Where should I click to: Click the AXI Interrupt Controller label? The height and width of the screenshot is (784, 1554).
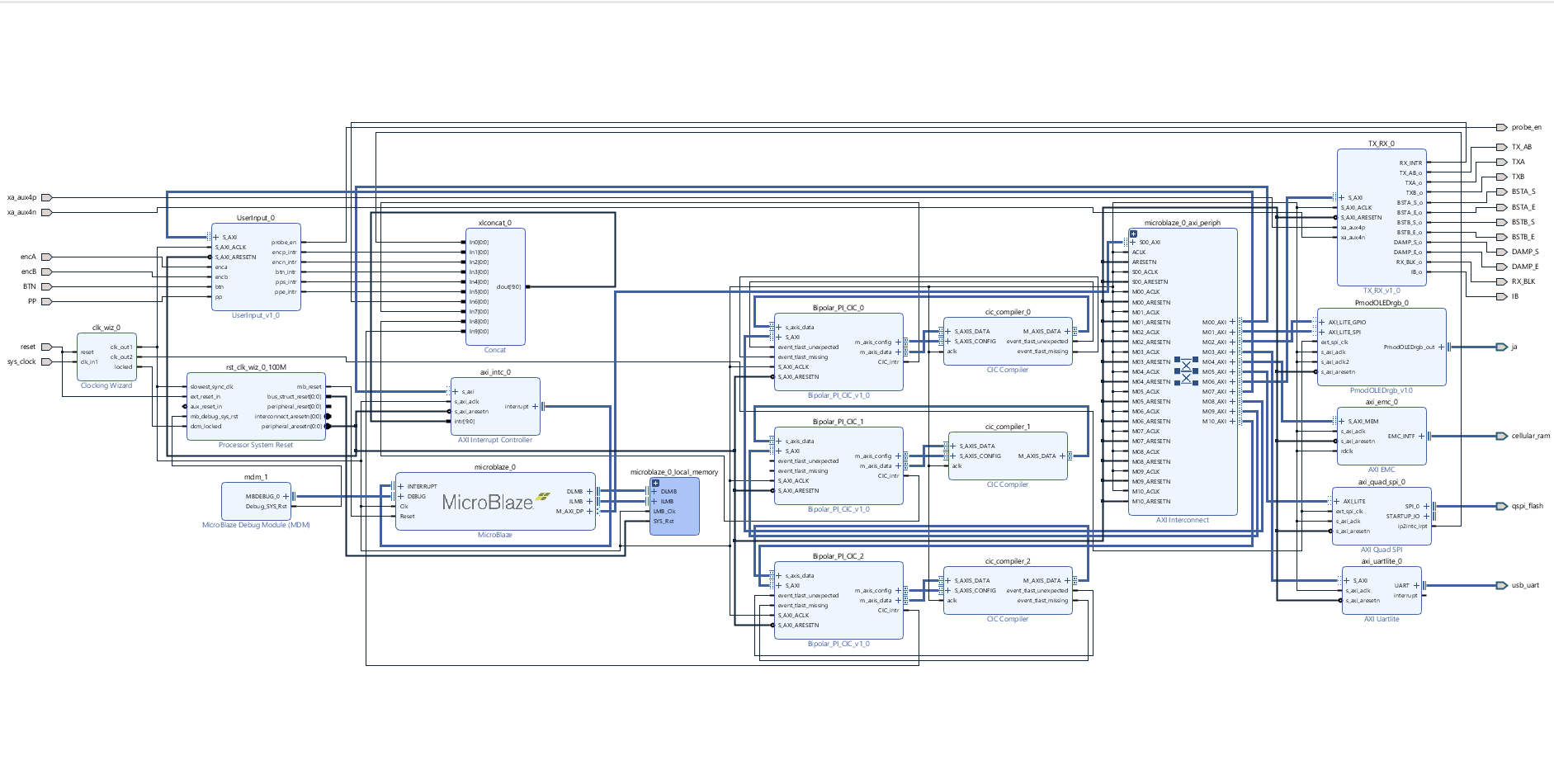coord(495,441)
